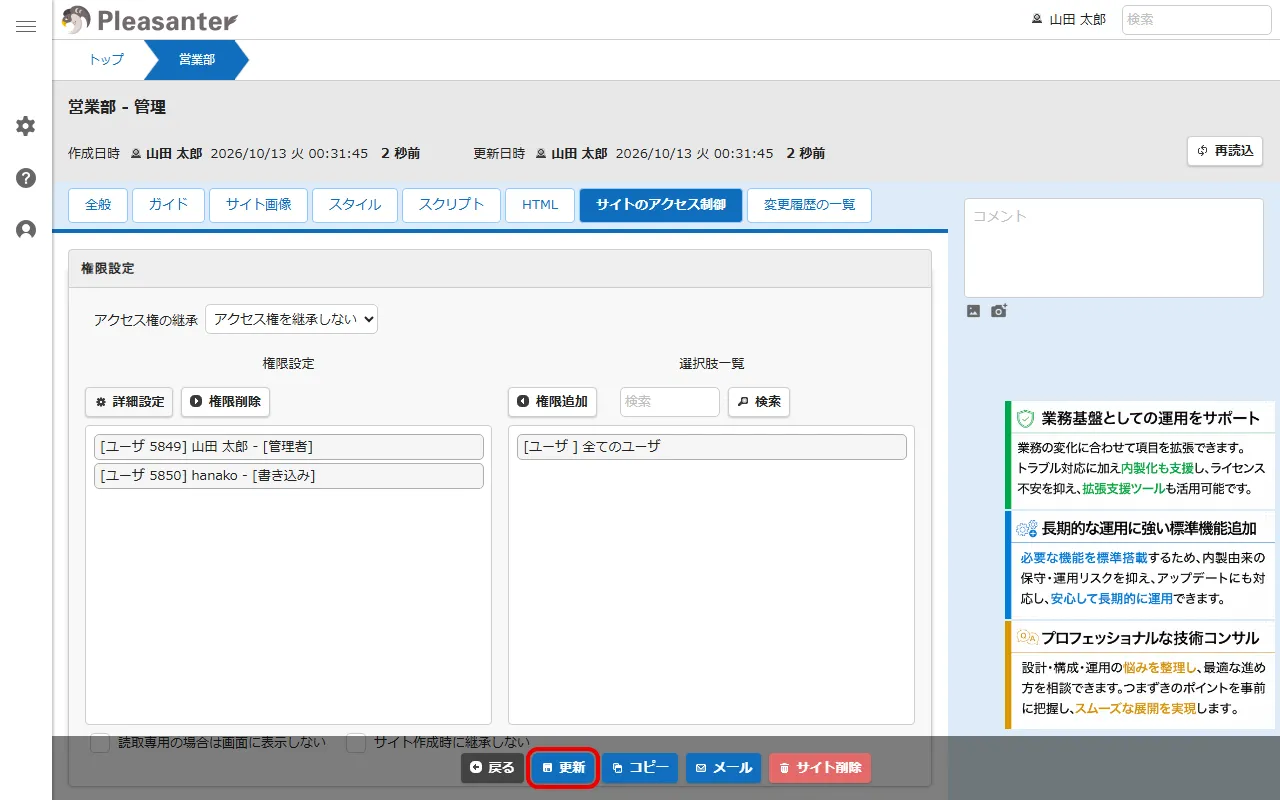1280x800 pixels.
Task: Switch to the スクリプト tab
Action: coord(451,205)
